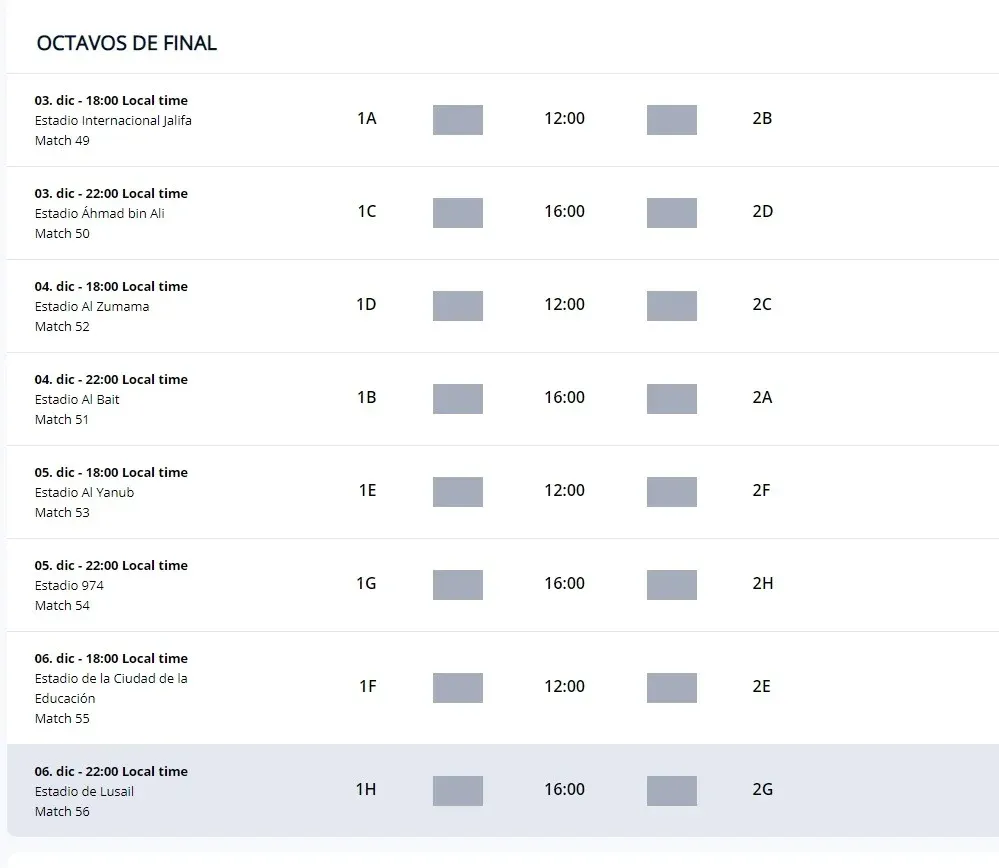The height and width of the screenshot is (868, 999).
Task: Select the flag placeholder next to 1E
Action: pos(458,492)
